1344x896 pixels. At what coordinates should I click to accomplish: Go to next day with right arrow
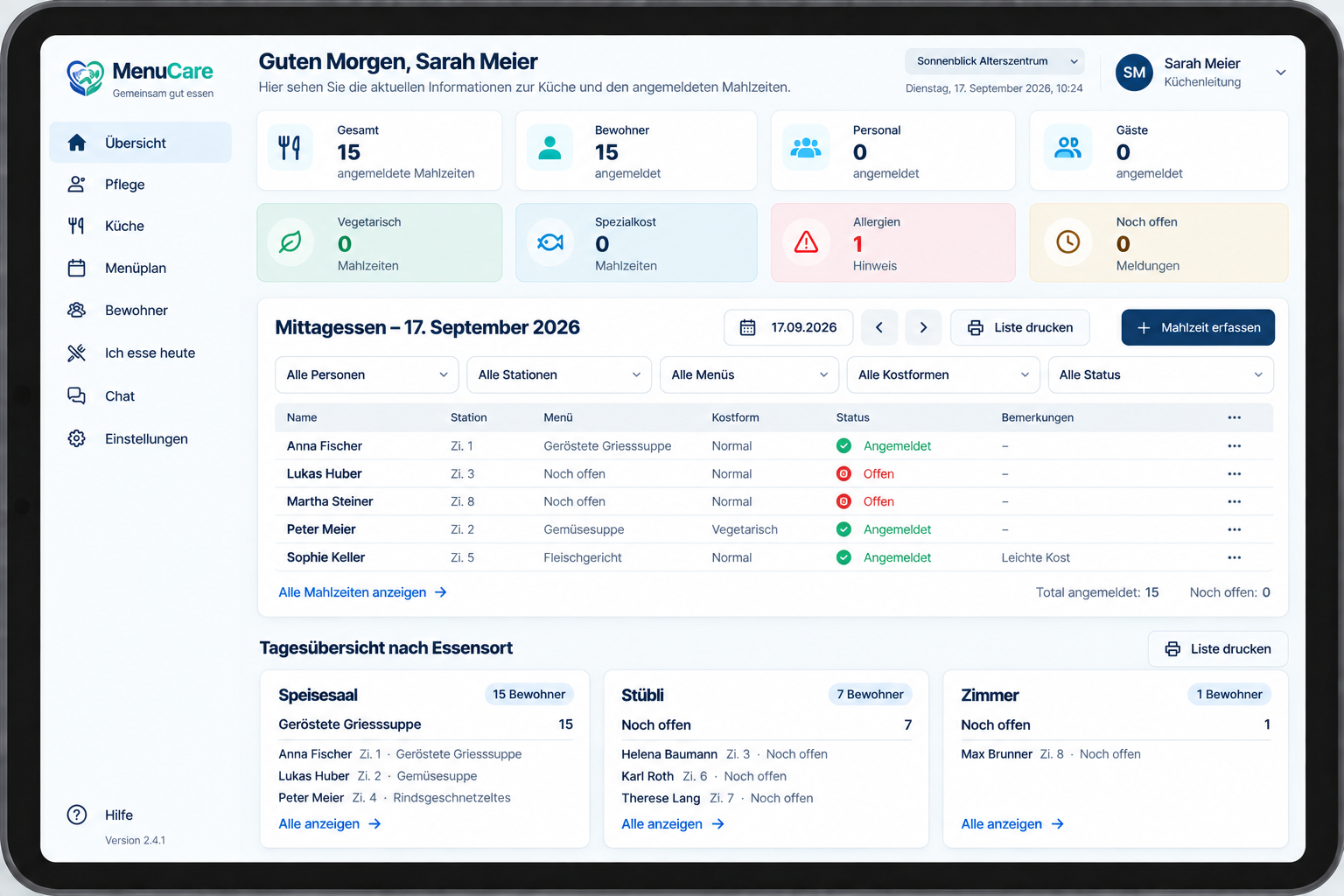pyautogui.click(x=923, y=327)
